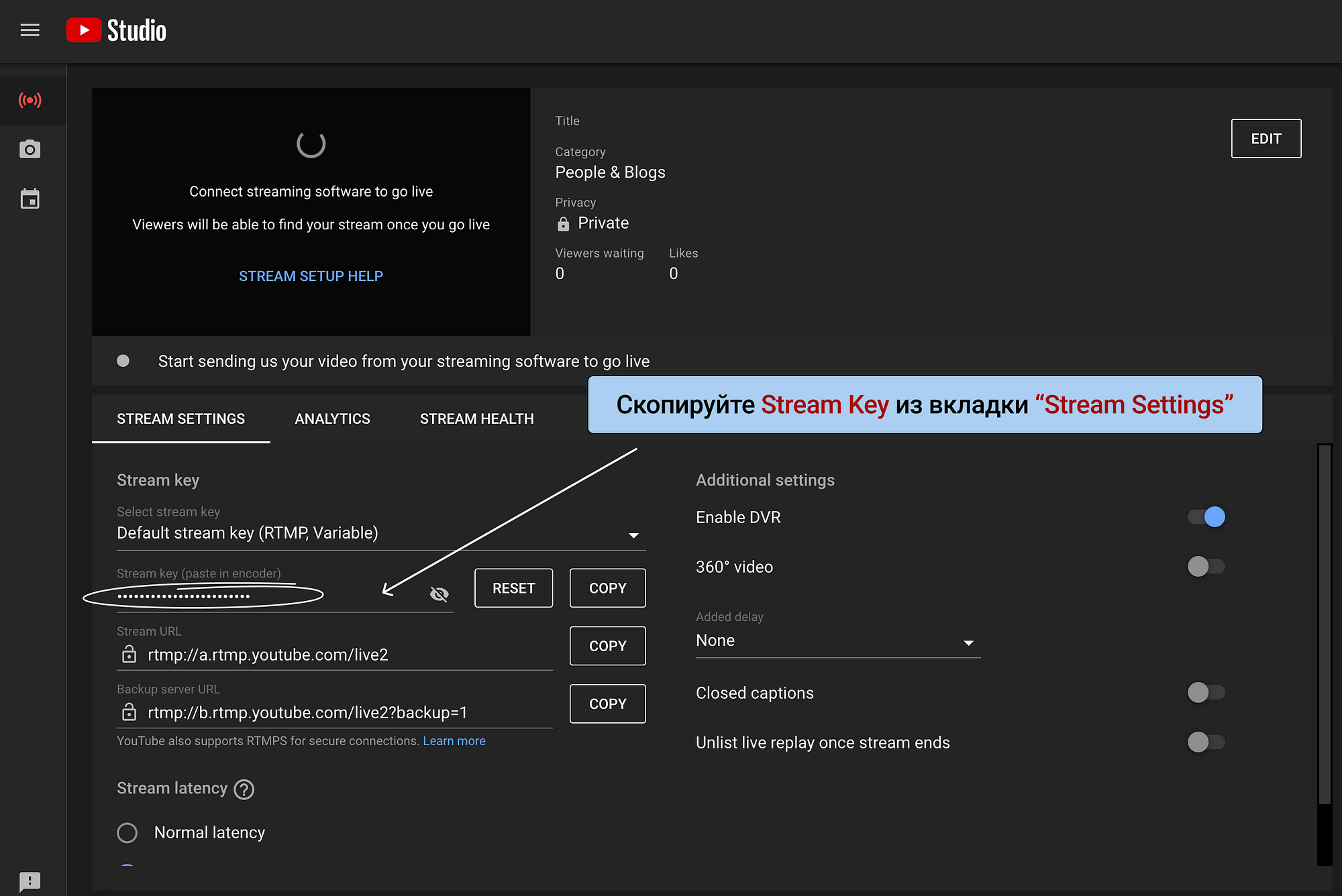Open the Added delay dropdown

coord(838,640)
